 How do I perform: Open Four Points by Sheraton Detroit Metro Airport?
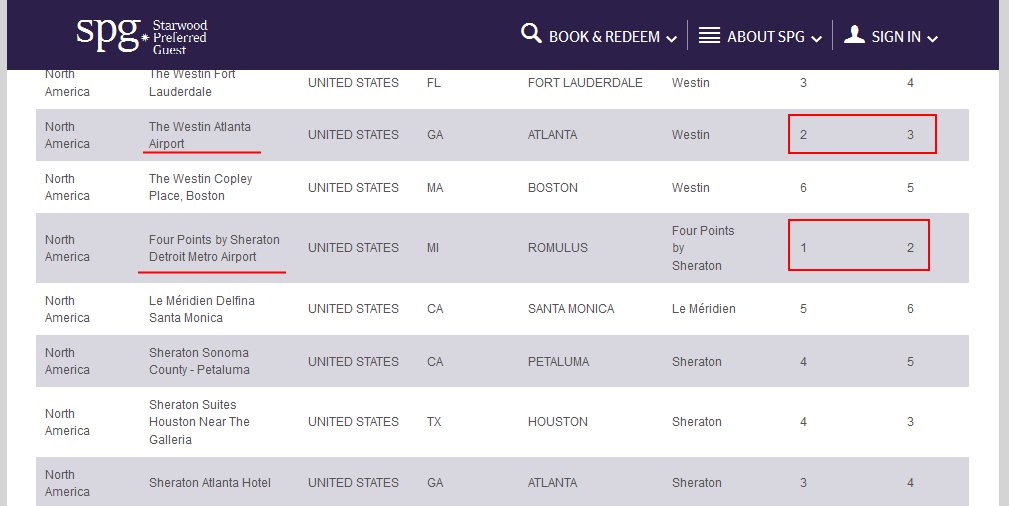click(214, 248)
